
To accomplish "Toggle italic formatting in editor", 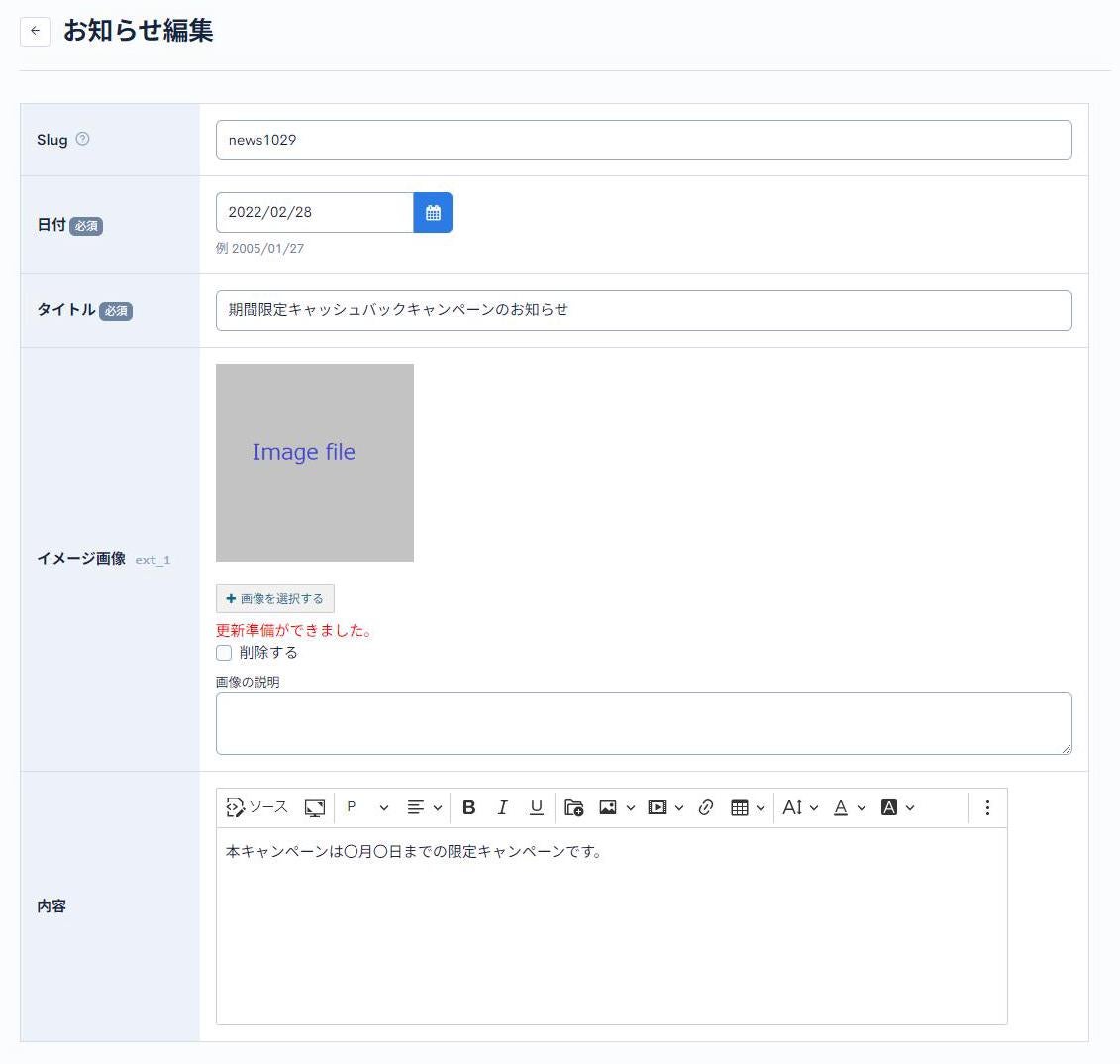I will click(502, 807).
